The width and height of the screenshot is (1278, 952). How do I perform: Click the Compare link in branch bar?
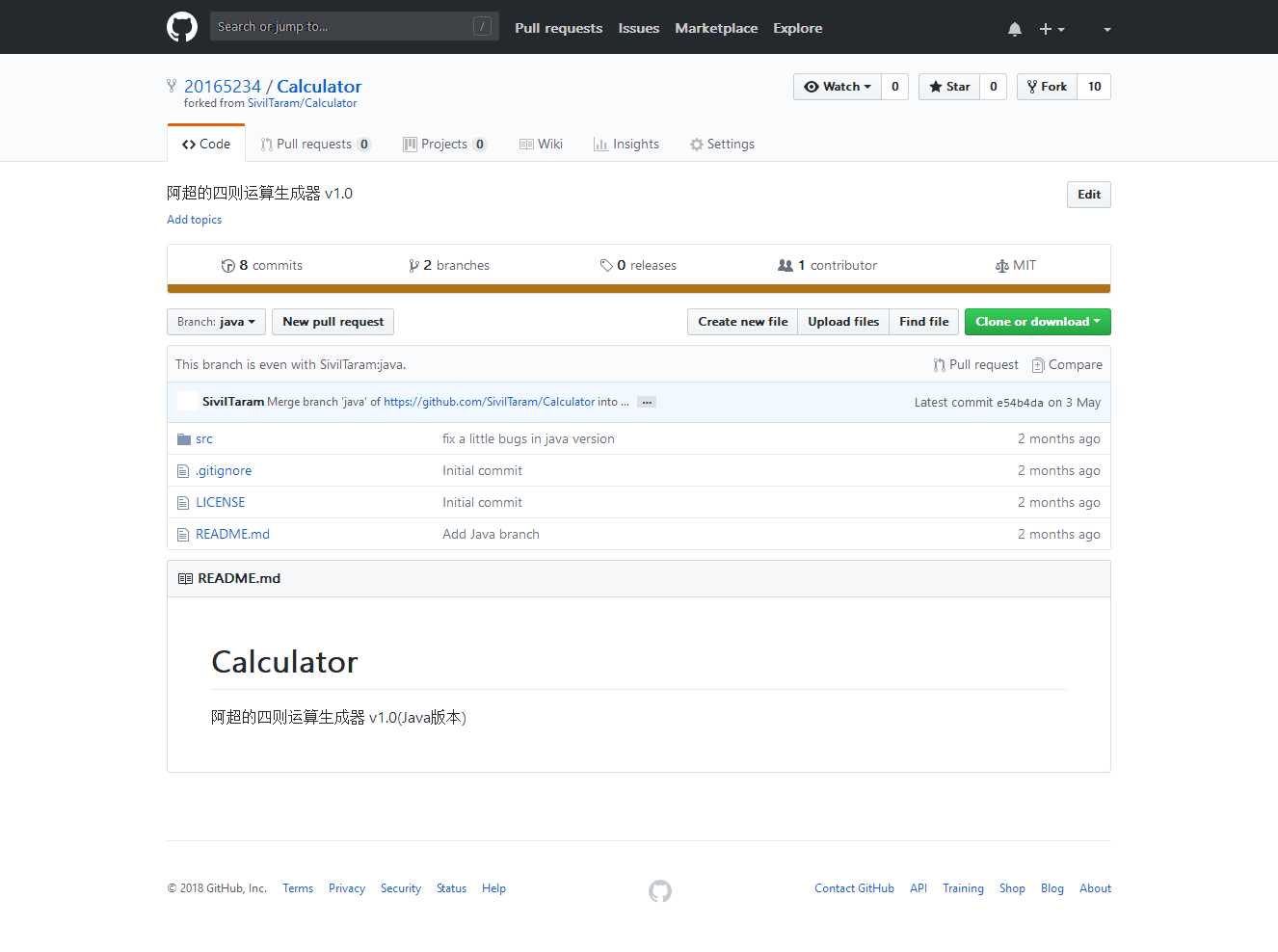tap(1067, 364)
